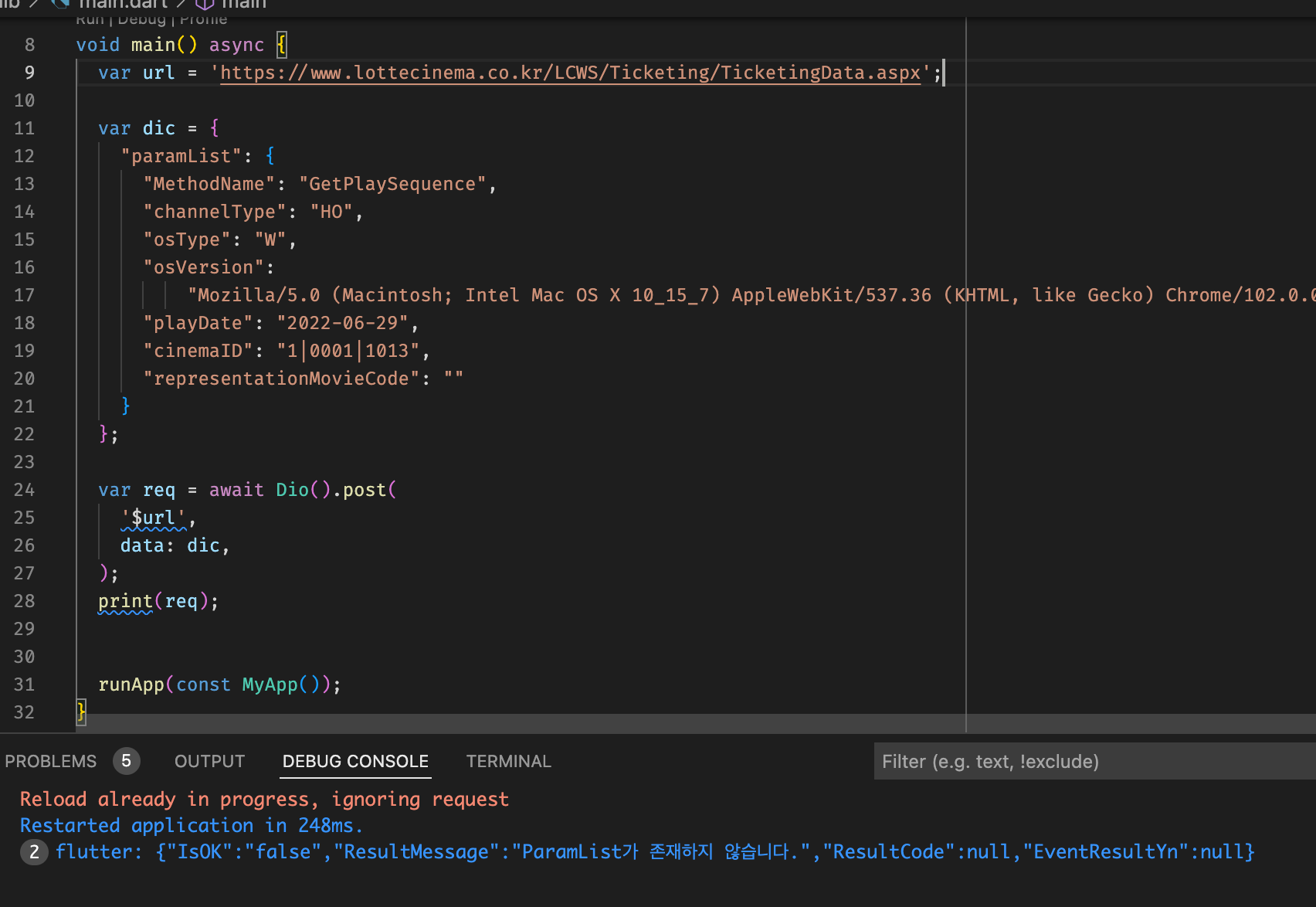Click the 'req' variable on line 24
Screen dimensions: 1316x907
(158, 490)
